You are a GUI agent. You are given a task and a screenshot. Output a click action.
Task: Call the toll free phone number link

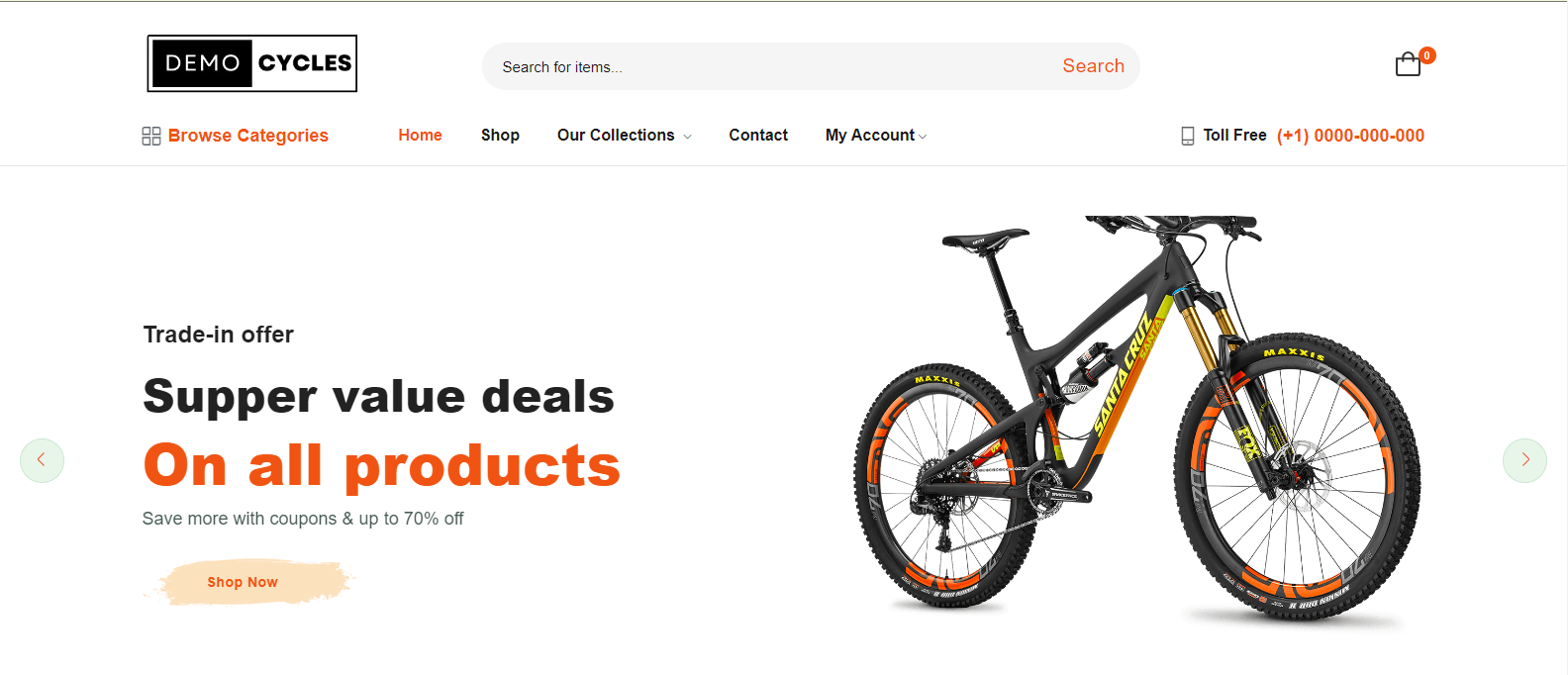pyautogui.click(x=1350, y=136)
